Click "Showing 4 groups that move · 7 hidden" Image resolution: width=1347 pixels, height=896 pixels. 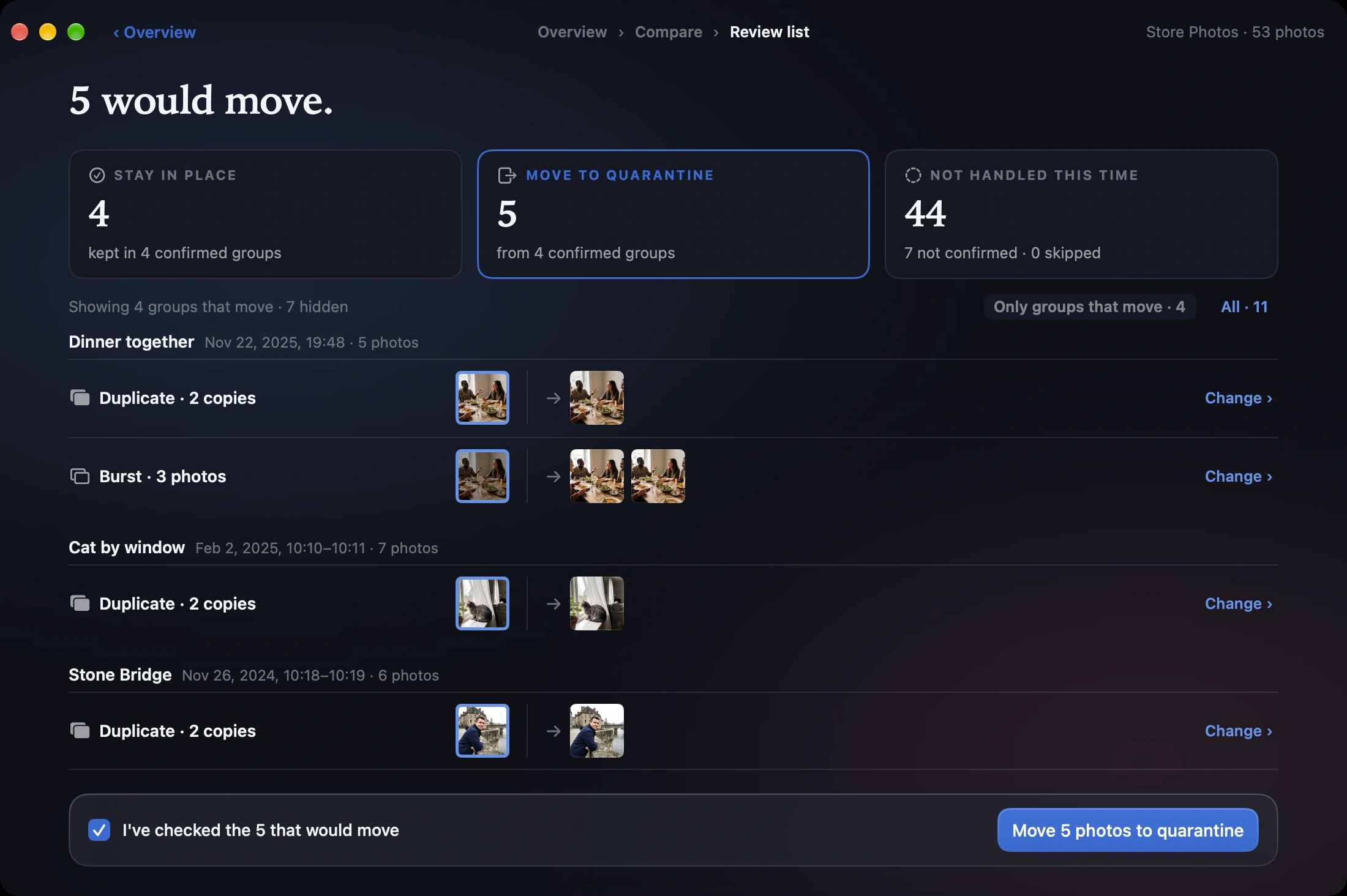[x=208, y=307]
